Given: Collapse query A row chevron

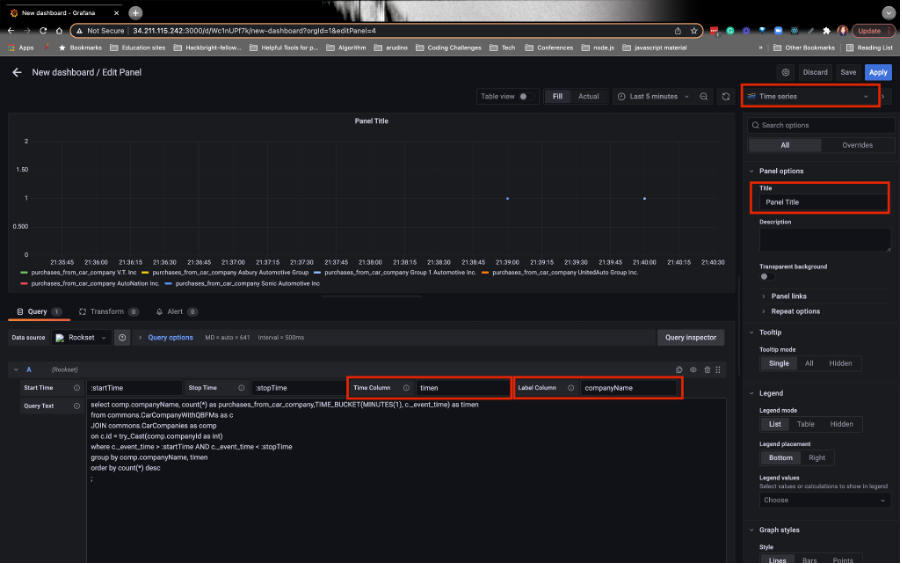Looking at the screenshot, I should (x=16, y=370).
